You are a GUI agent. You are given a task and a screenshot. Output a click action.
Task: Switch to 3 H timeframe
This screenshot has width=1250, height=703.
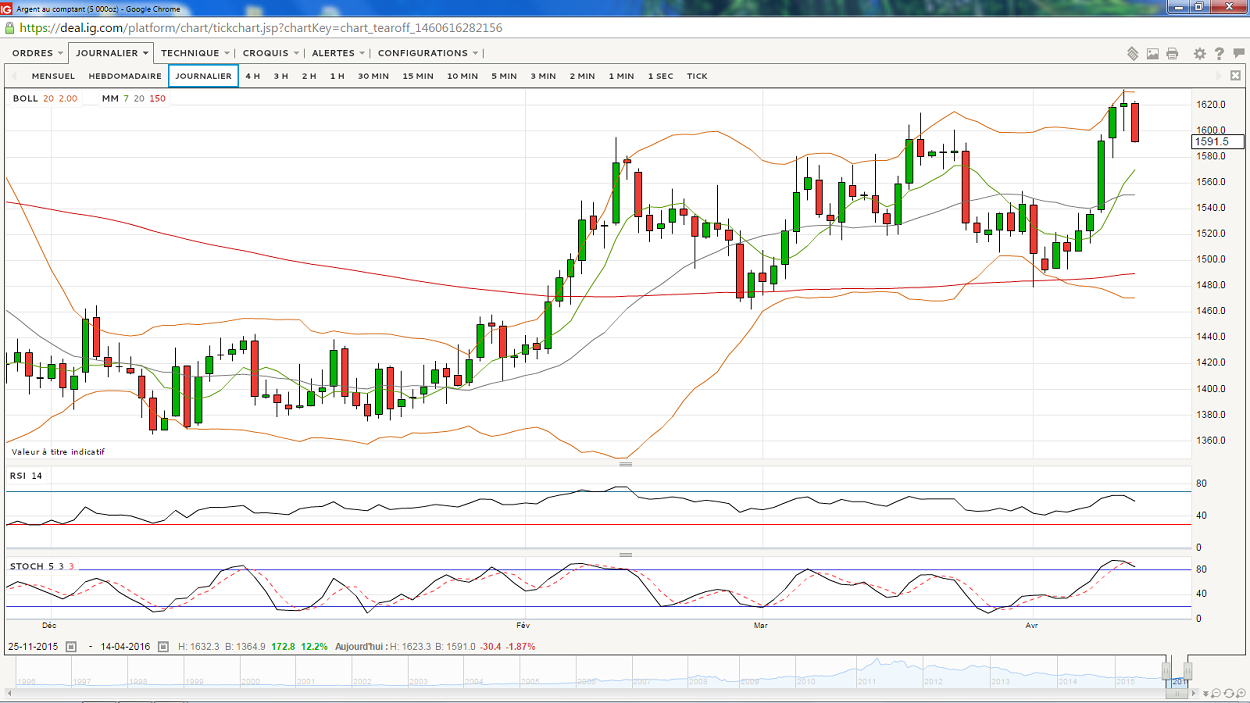click(x=281, y=76)
